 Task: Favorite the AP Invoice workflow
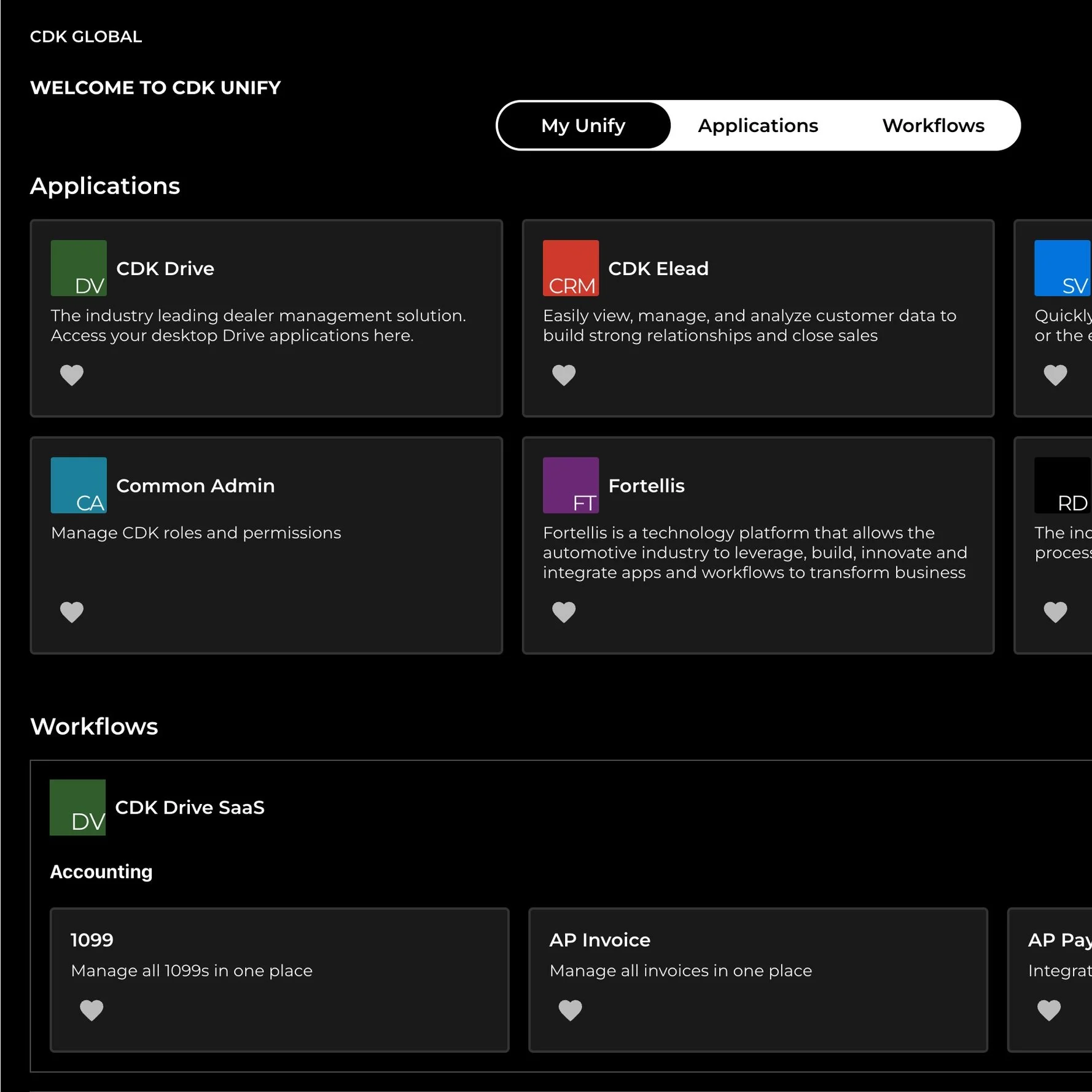coord(571,1010)
